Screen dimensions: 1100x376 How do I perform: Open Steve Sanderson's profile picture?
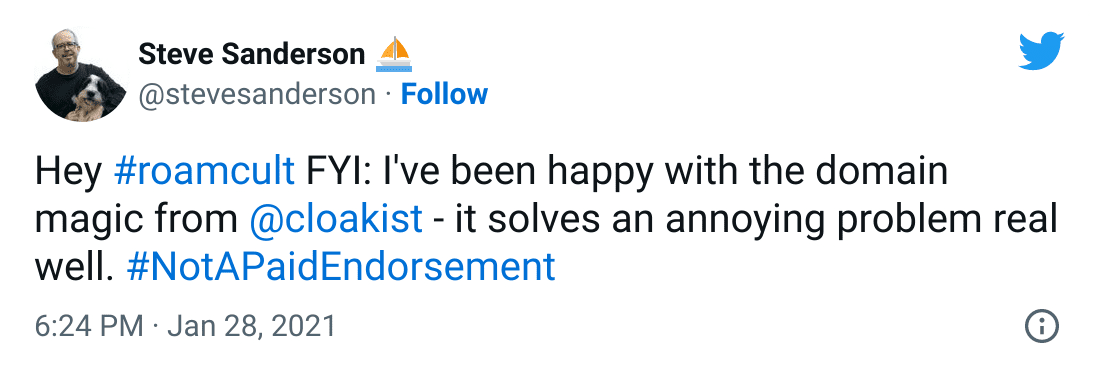(x=80, y=74)
